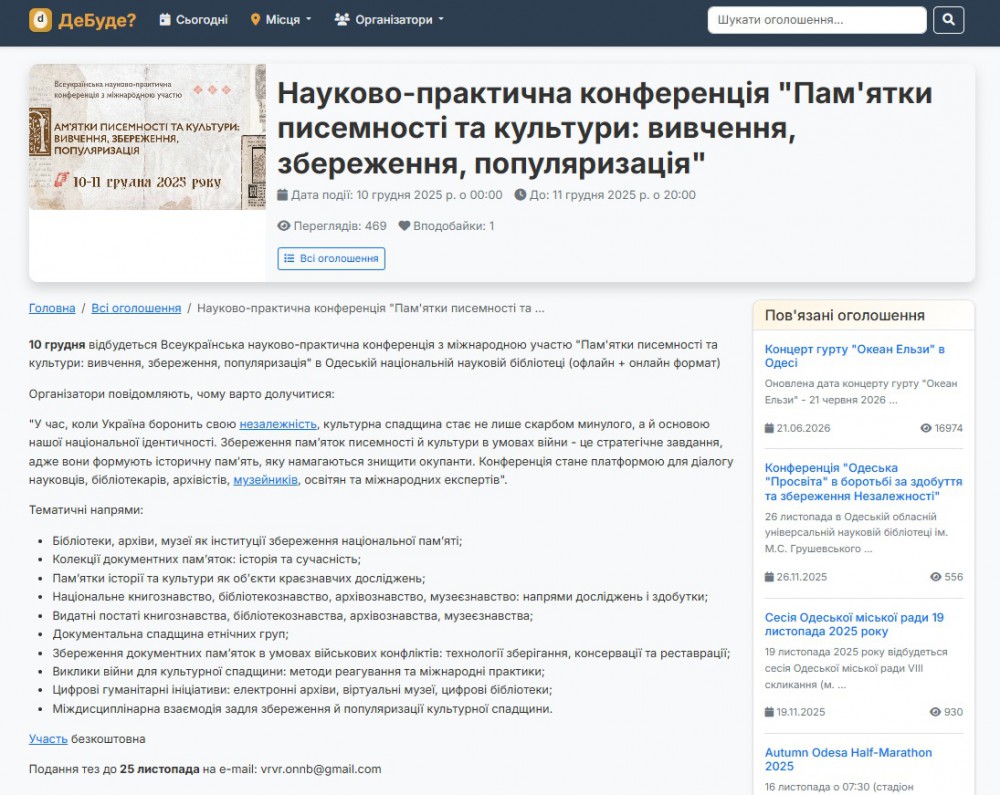Open the Одеська Просвіта conference announcement
The height and width of the screenshot is (795, 1000).
(863, 482)
